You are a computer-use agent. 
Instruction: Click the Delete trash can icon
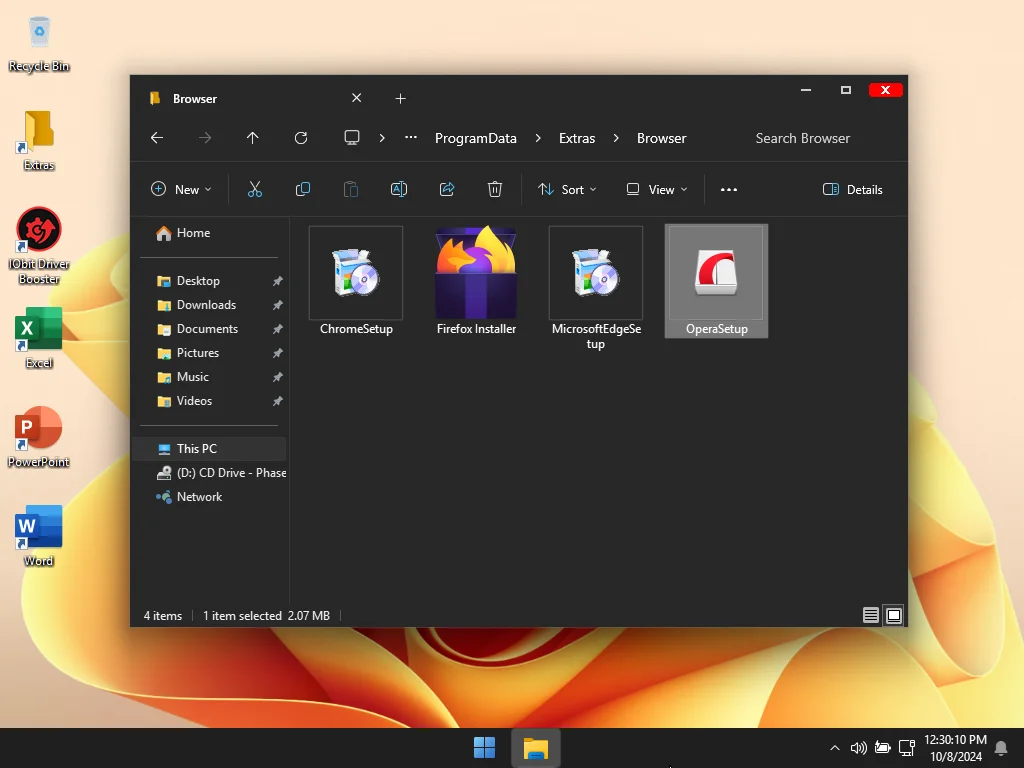495,189
